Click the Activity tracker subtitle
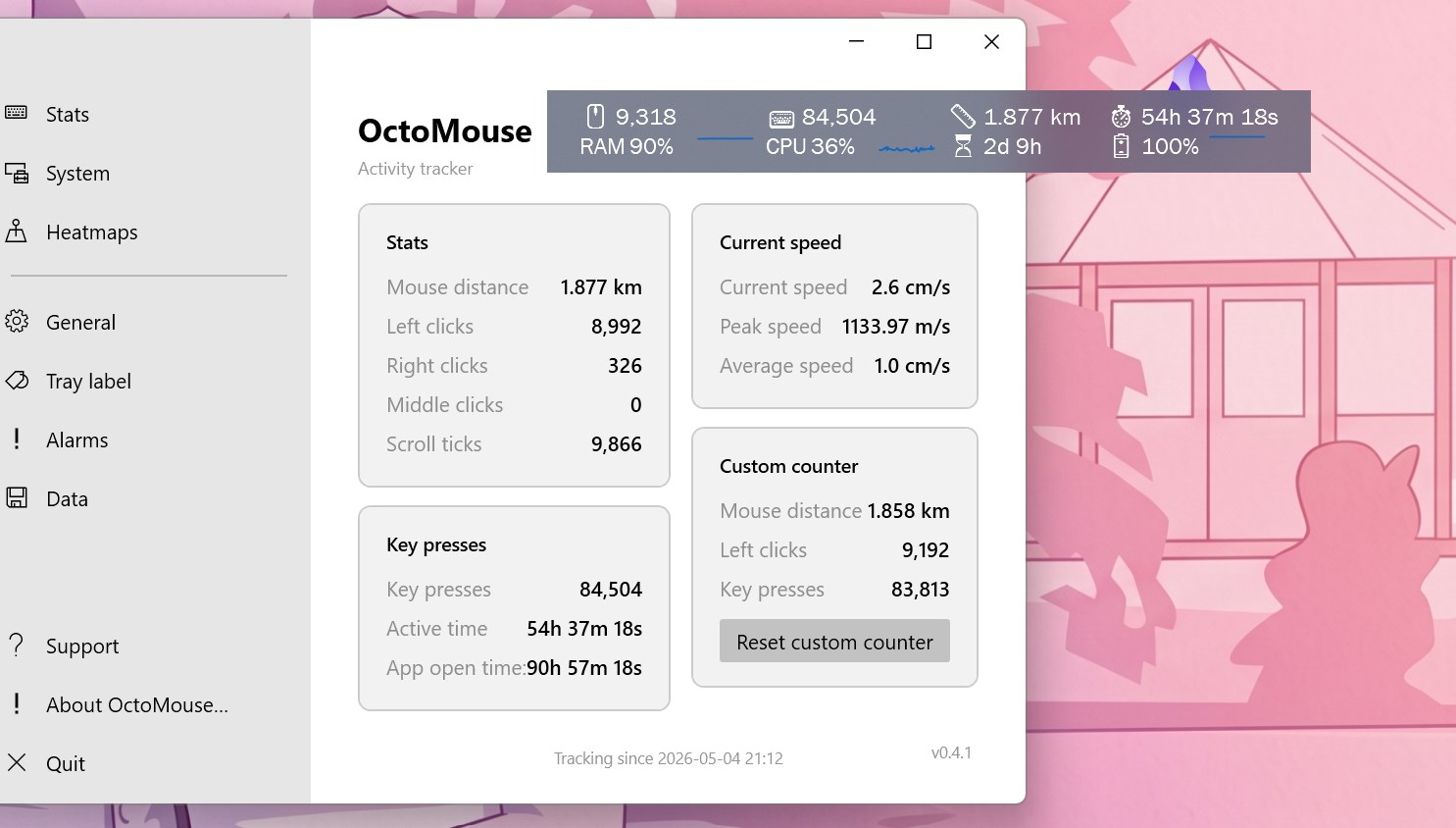This screenshot has width=1456, height=828. 416,169
